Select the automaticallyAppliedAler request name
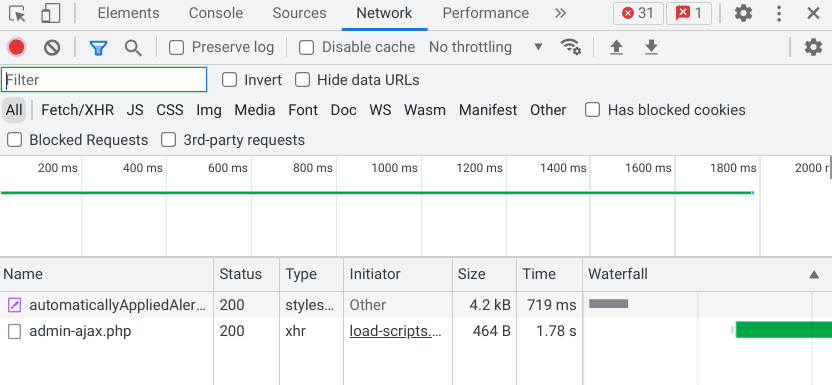Image resolution: width=832 pixels, height=385 pixels. [117, 305]
